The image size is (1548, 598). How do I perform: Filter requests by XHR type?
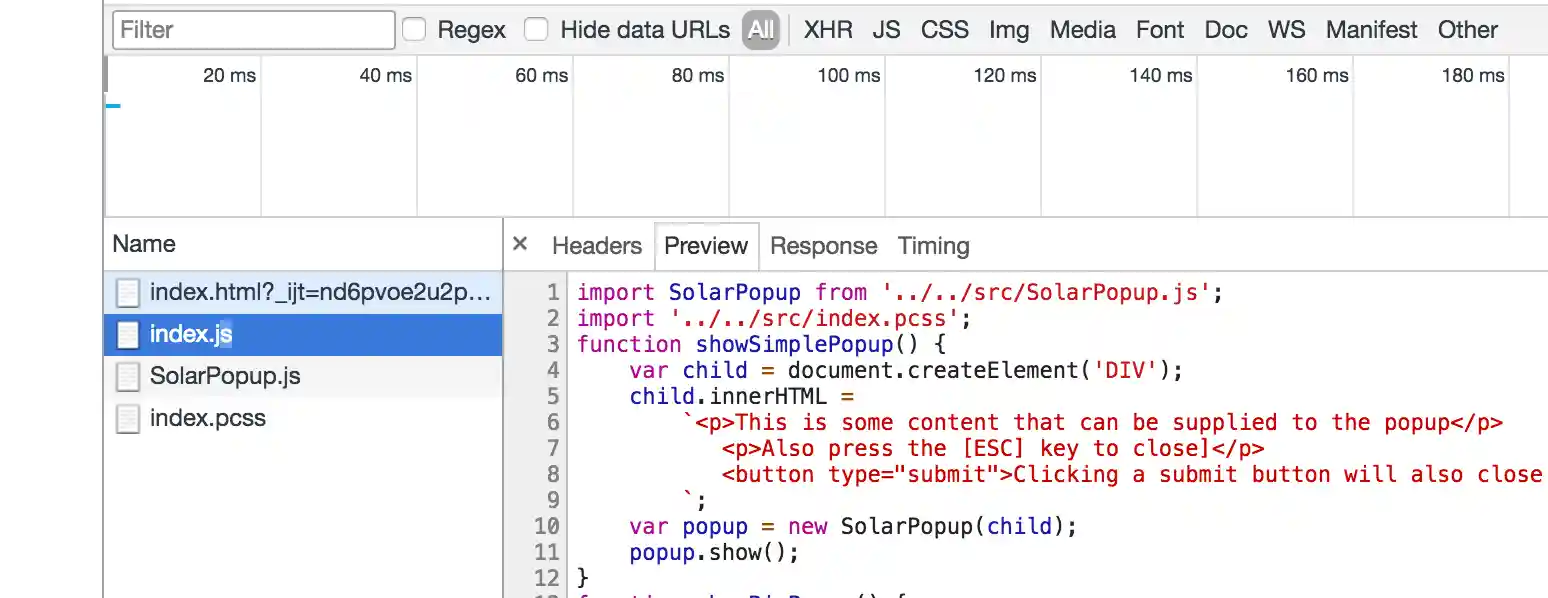coord(828,30)
